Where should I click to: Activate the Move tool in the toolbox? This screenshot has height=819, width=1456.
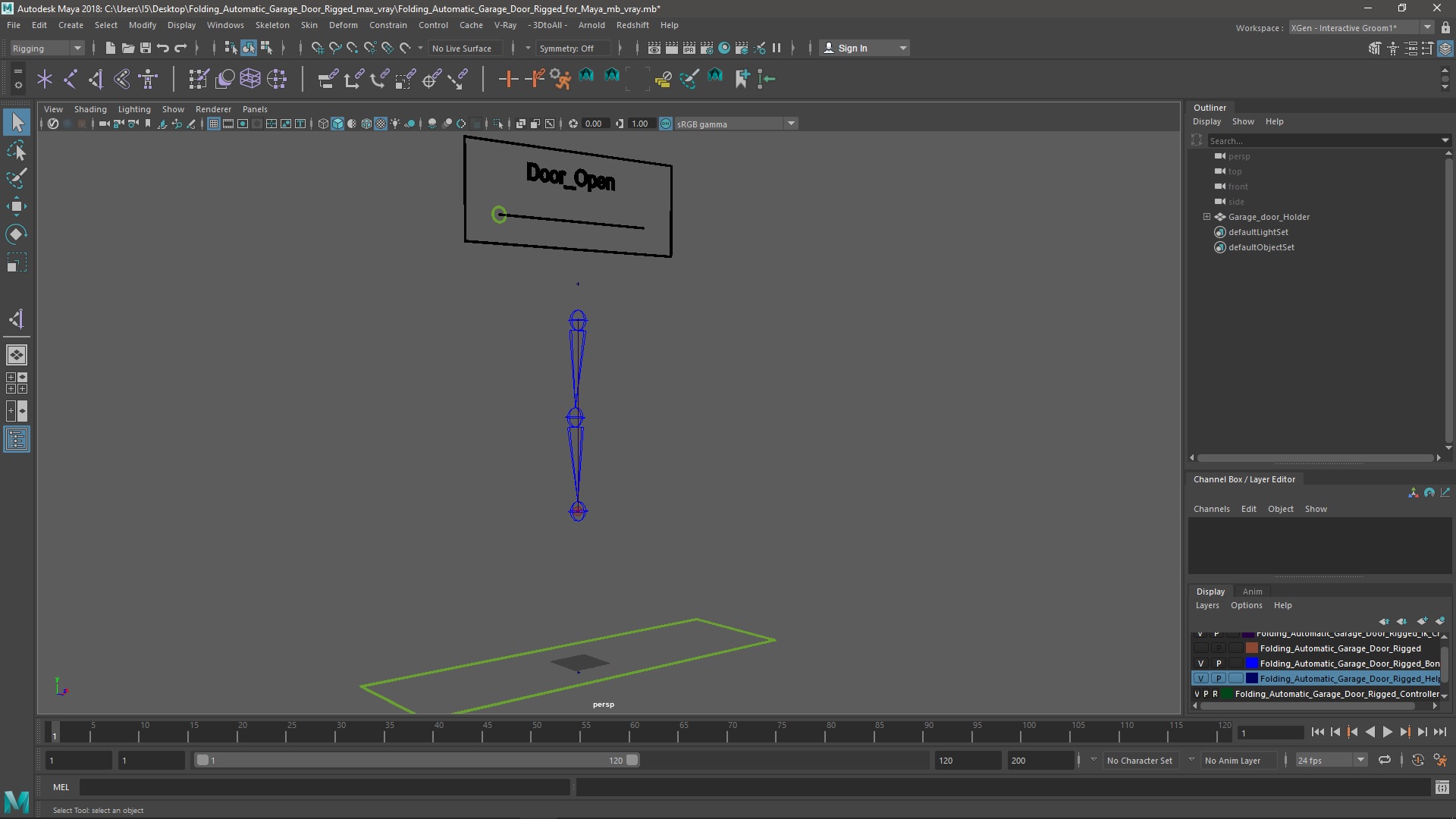click(x=17, y=206)
